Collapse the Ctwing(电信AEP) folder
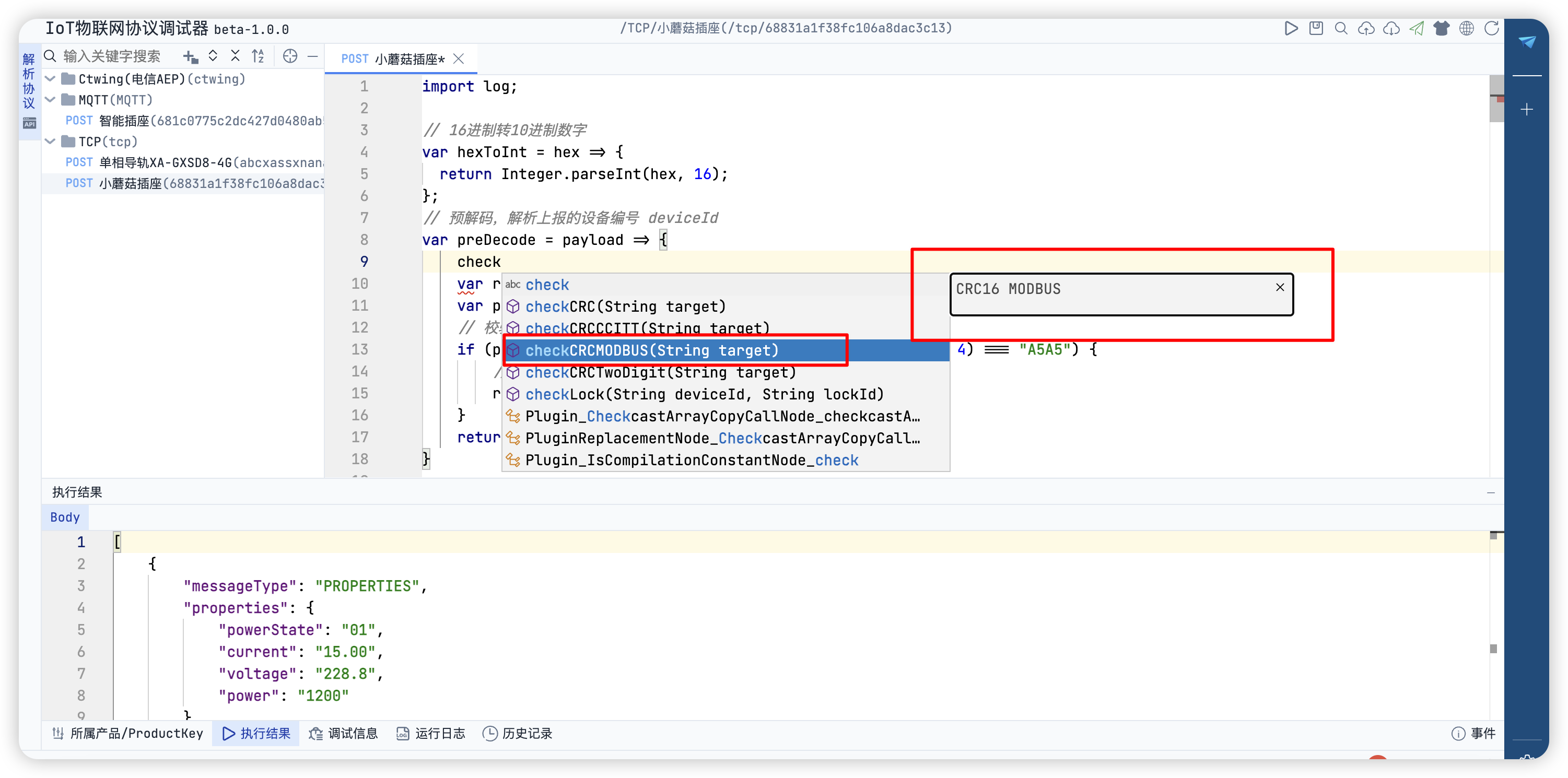The image size is (1568, 778). (51, 79)
